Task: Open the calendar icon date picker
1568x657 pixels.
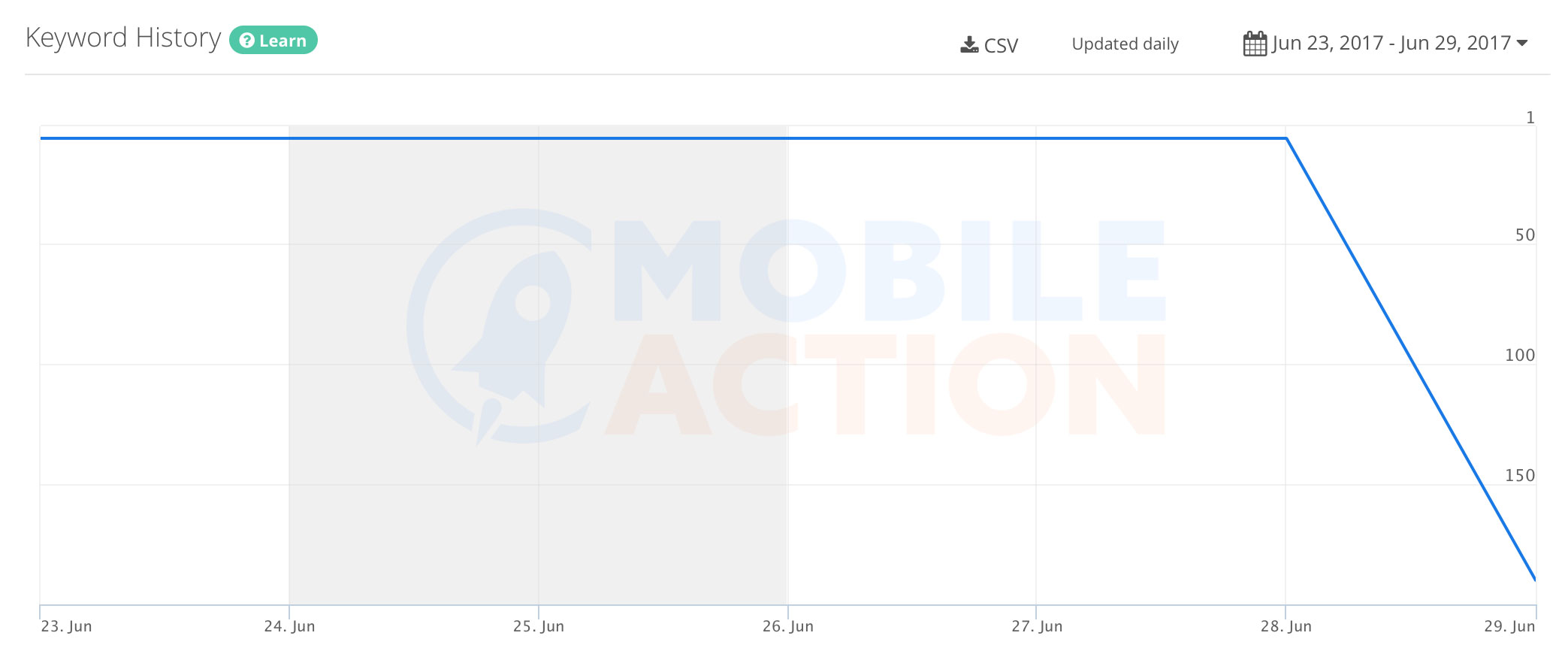Action: 1255,44
